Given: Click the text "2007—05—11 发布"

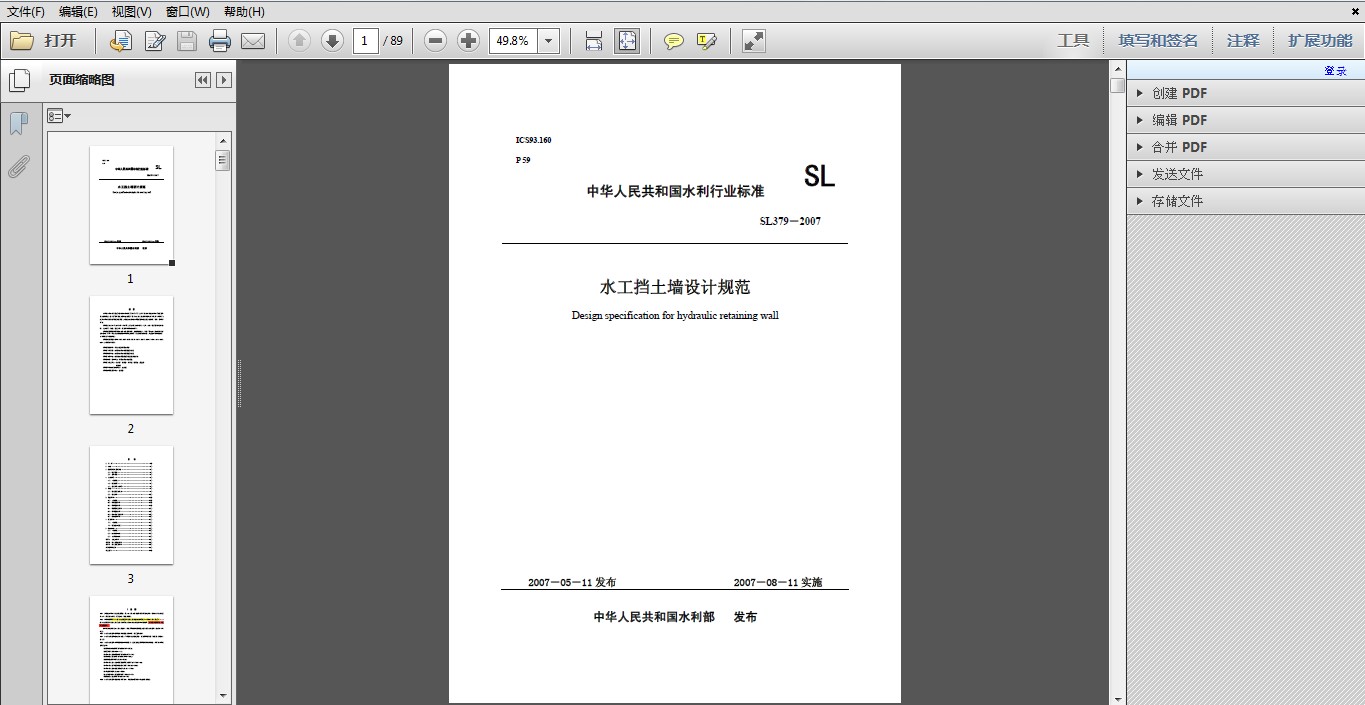Looking at the screenshot, I should click(x=572, y=582).
